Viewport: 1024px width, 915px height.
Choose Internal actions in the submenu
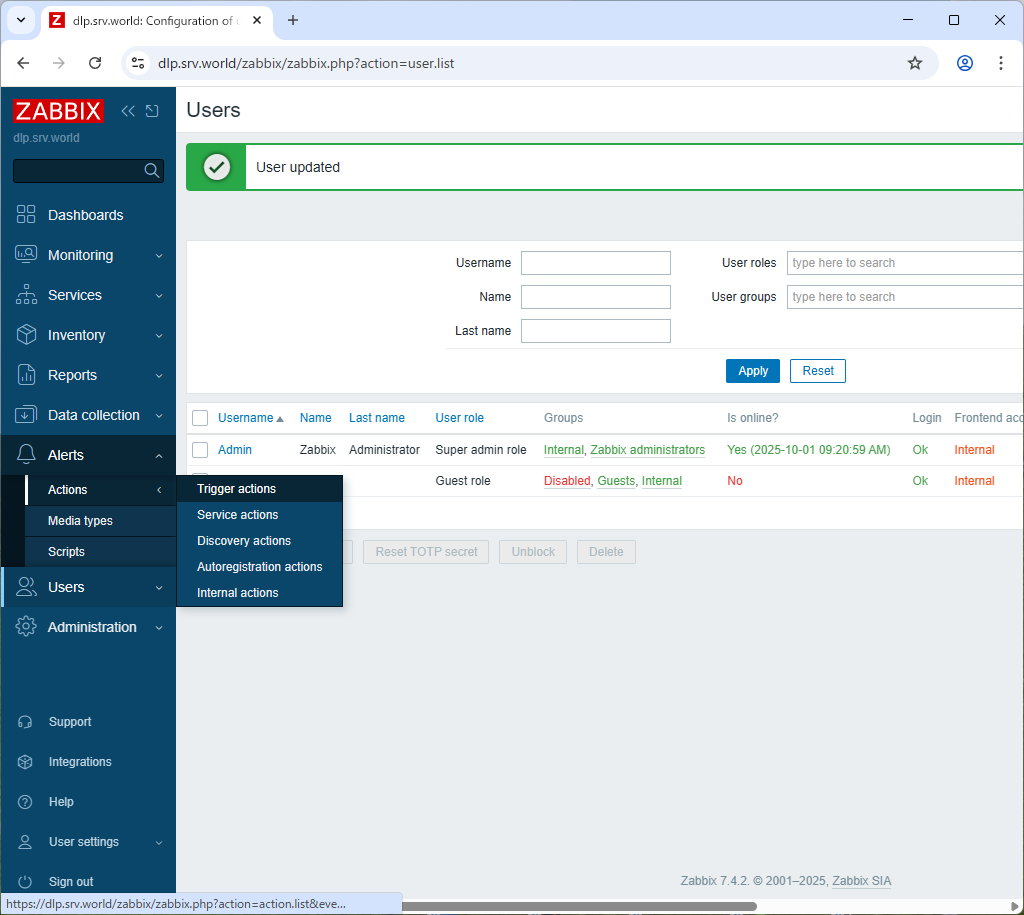[x=237, y=593]
